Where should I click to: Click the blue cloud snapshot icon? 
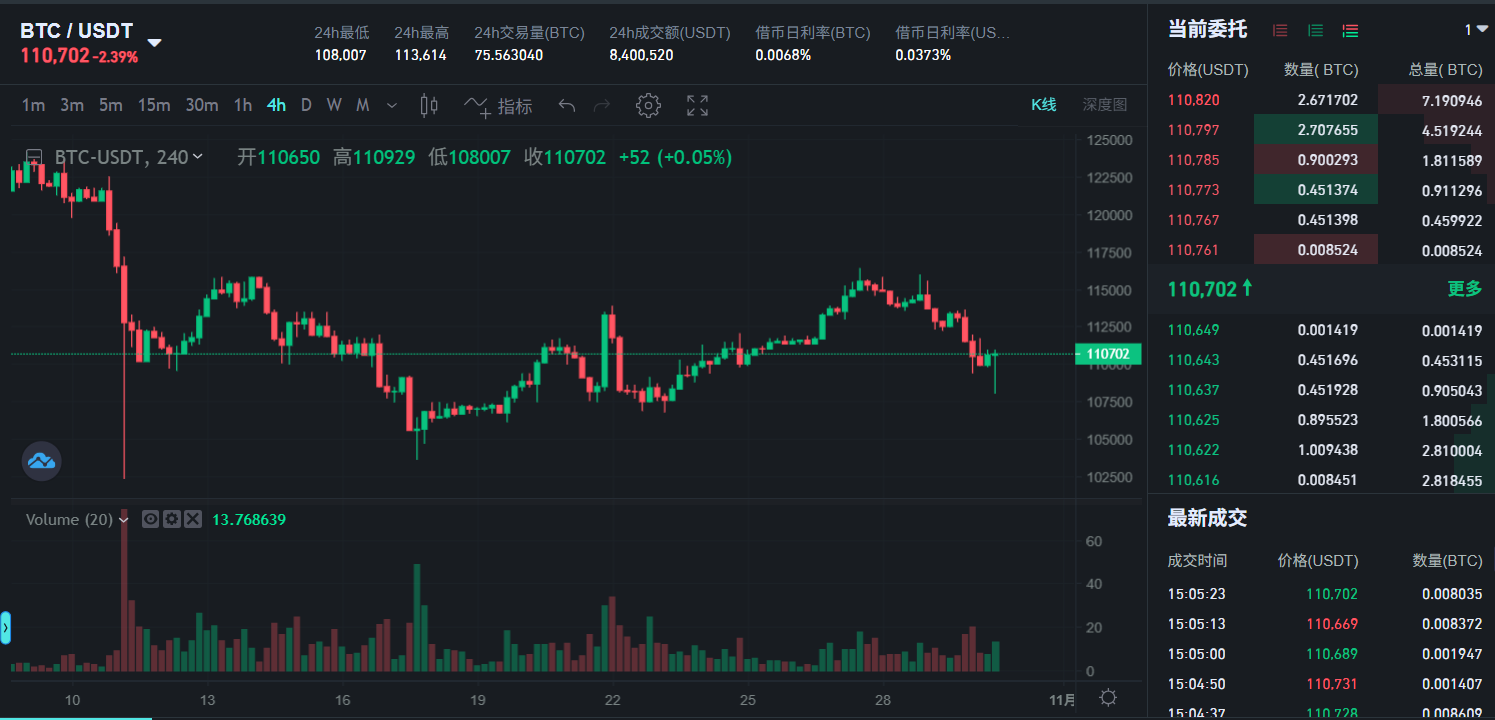tap(42, 461)
